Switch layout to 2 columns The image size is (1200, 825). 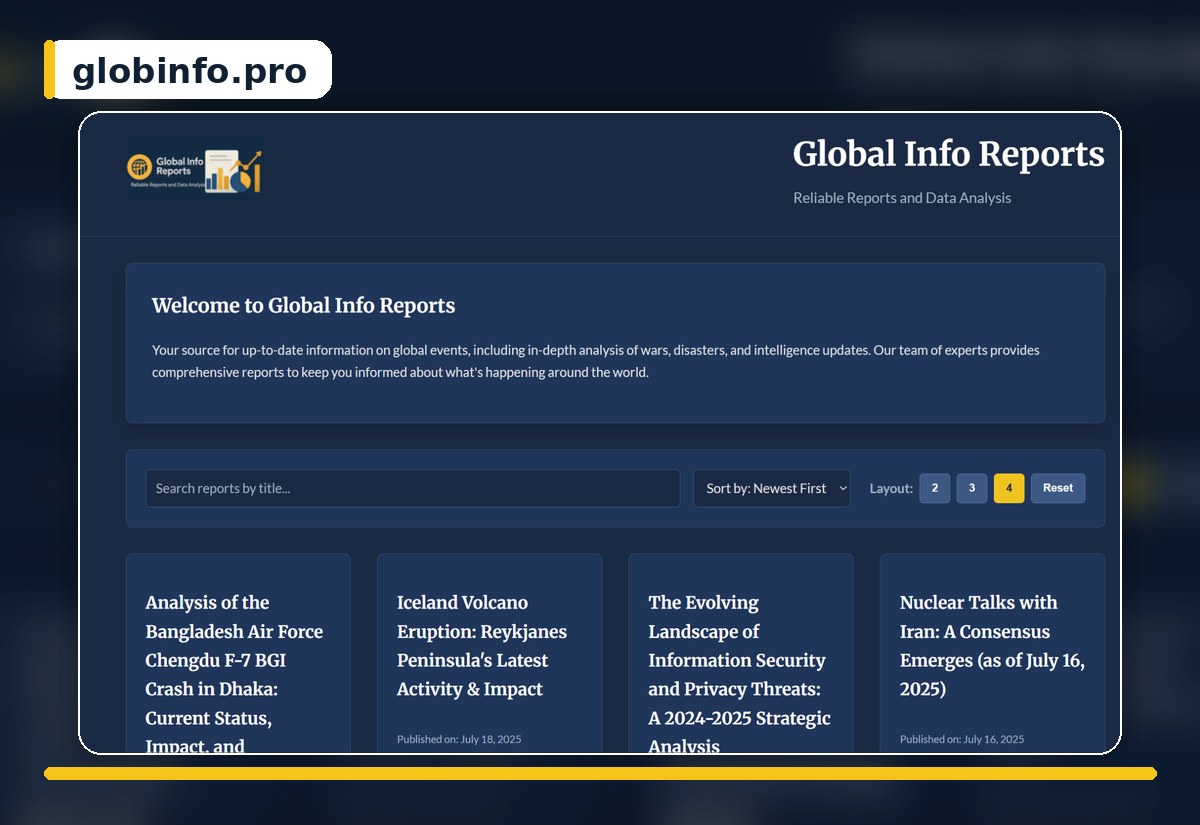click(935, 488)
